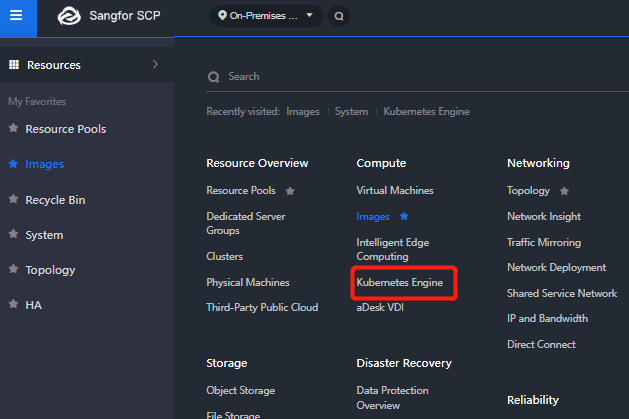Viewport: 629px width, 419px height.
Task: Open aDesk VDI
Action: point(380,308)
